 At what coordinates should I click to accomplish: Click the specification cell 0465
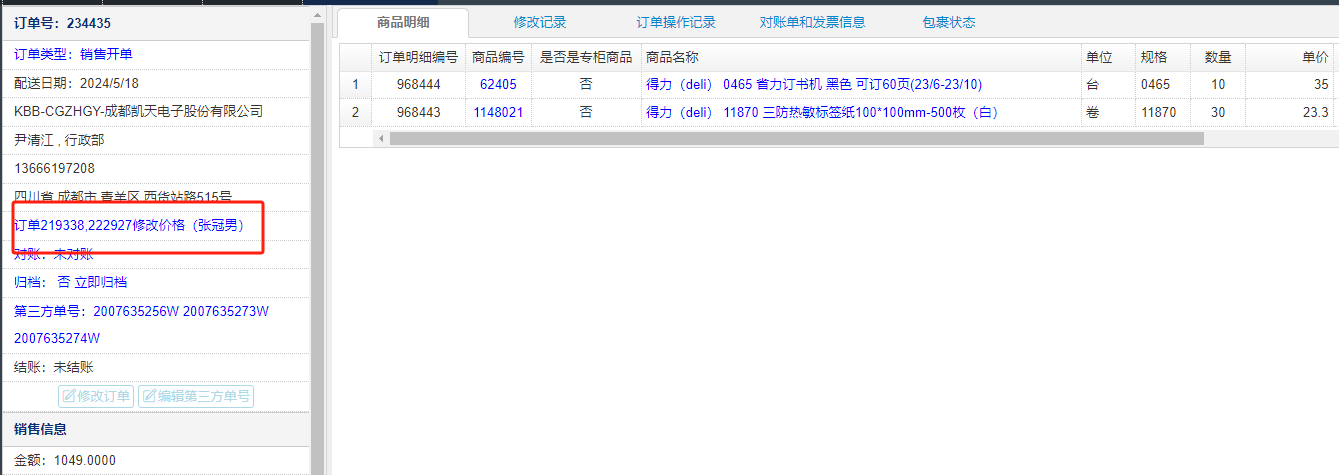coord(1162,85)
